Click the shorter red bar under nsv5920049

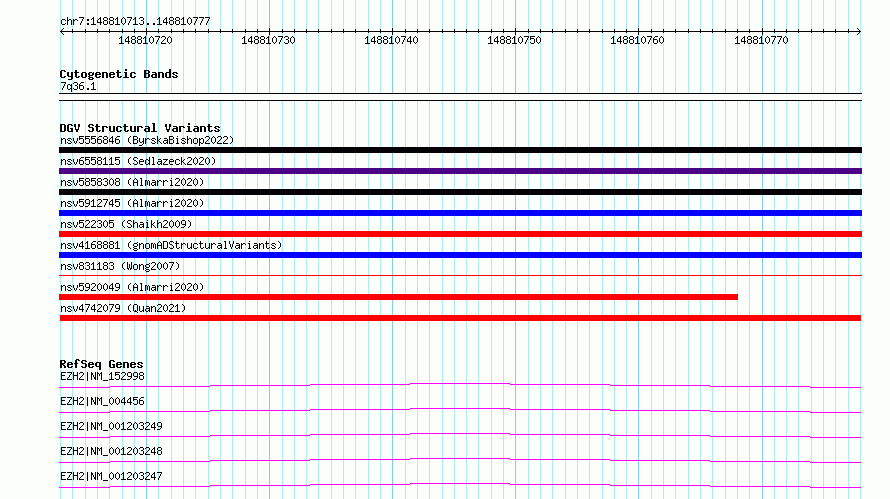coord(398,297)
